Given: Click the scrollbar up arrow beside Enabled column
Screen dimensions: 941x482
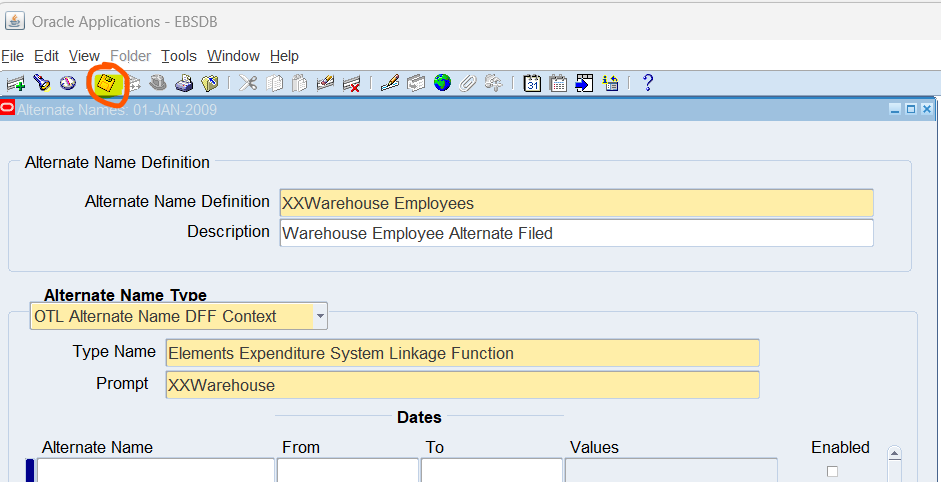Looking at the screenshot, I should pyautogui.click(x=894, y=454).
